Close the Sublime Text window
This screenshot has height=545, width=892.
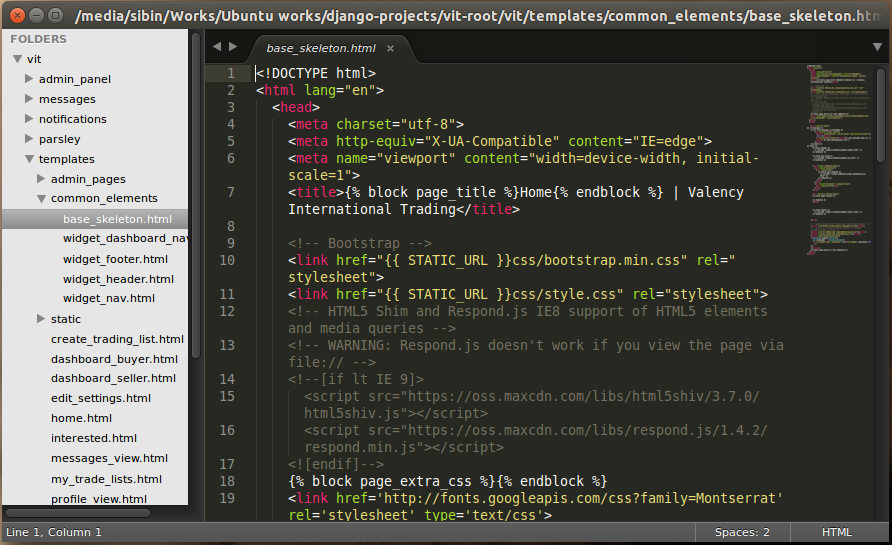point(18,15)
